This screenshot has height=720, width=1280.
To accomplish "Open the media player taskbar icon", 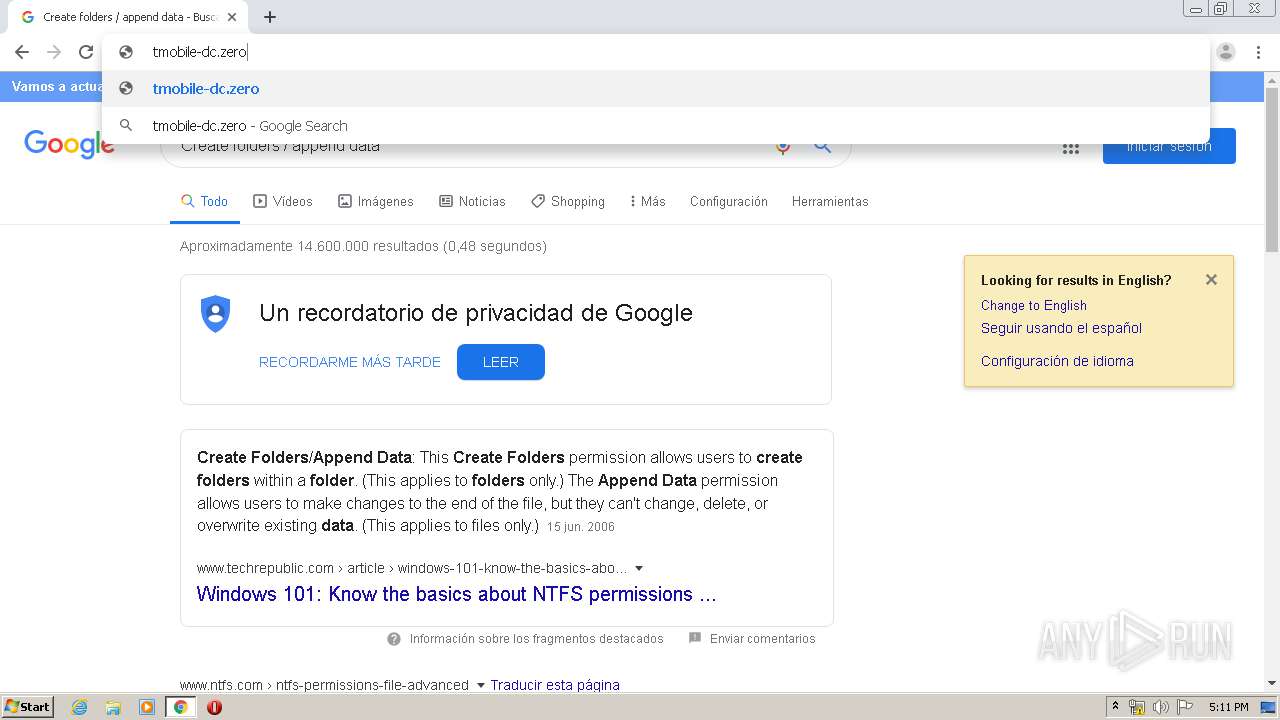I will (x=147, y=707).
